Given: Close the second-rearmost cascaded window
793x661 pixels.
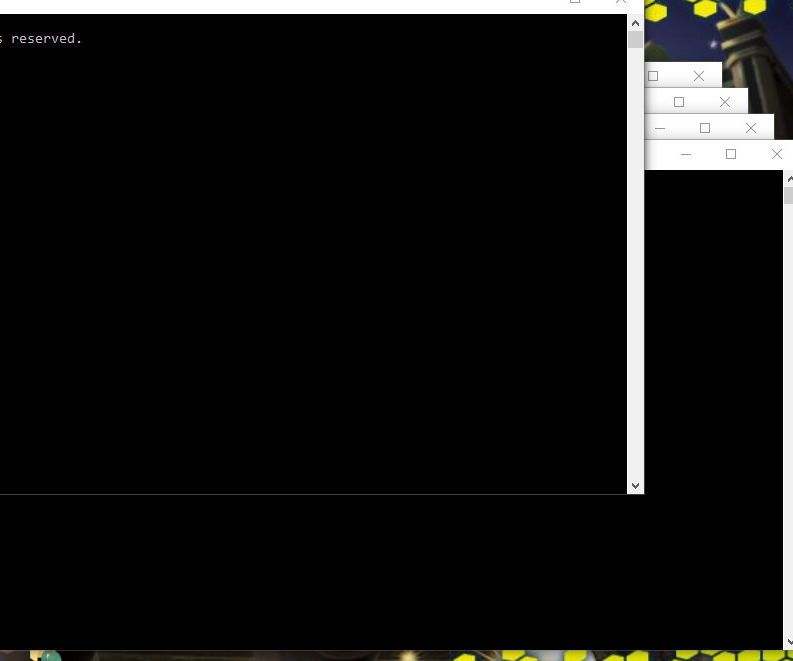Looking at the screenshot, I should click(x=725, y=102).
